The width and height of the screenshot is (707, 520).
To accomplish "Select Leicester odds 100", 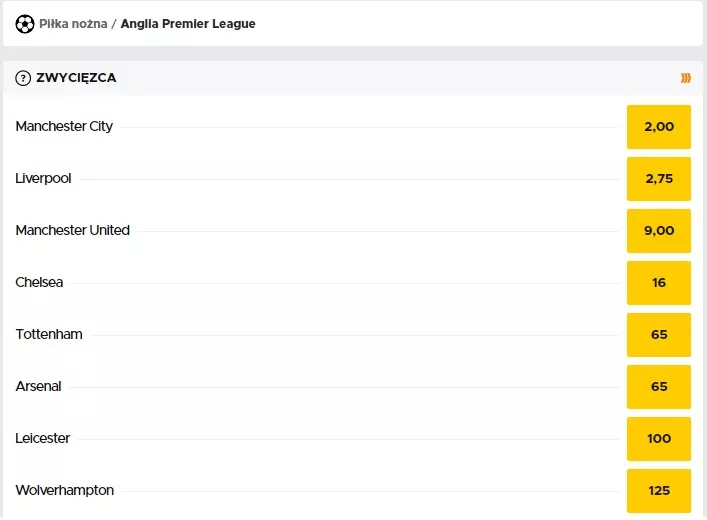I will click(659, 439).
